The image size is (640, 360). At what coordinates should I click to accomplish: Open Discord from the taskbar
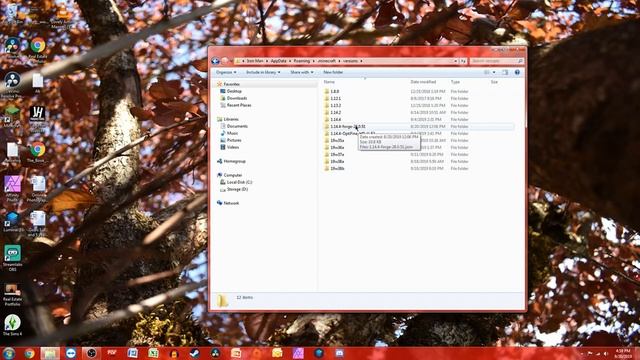point(339,353)
